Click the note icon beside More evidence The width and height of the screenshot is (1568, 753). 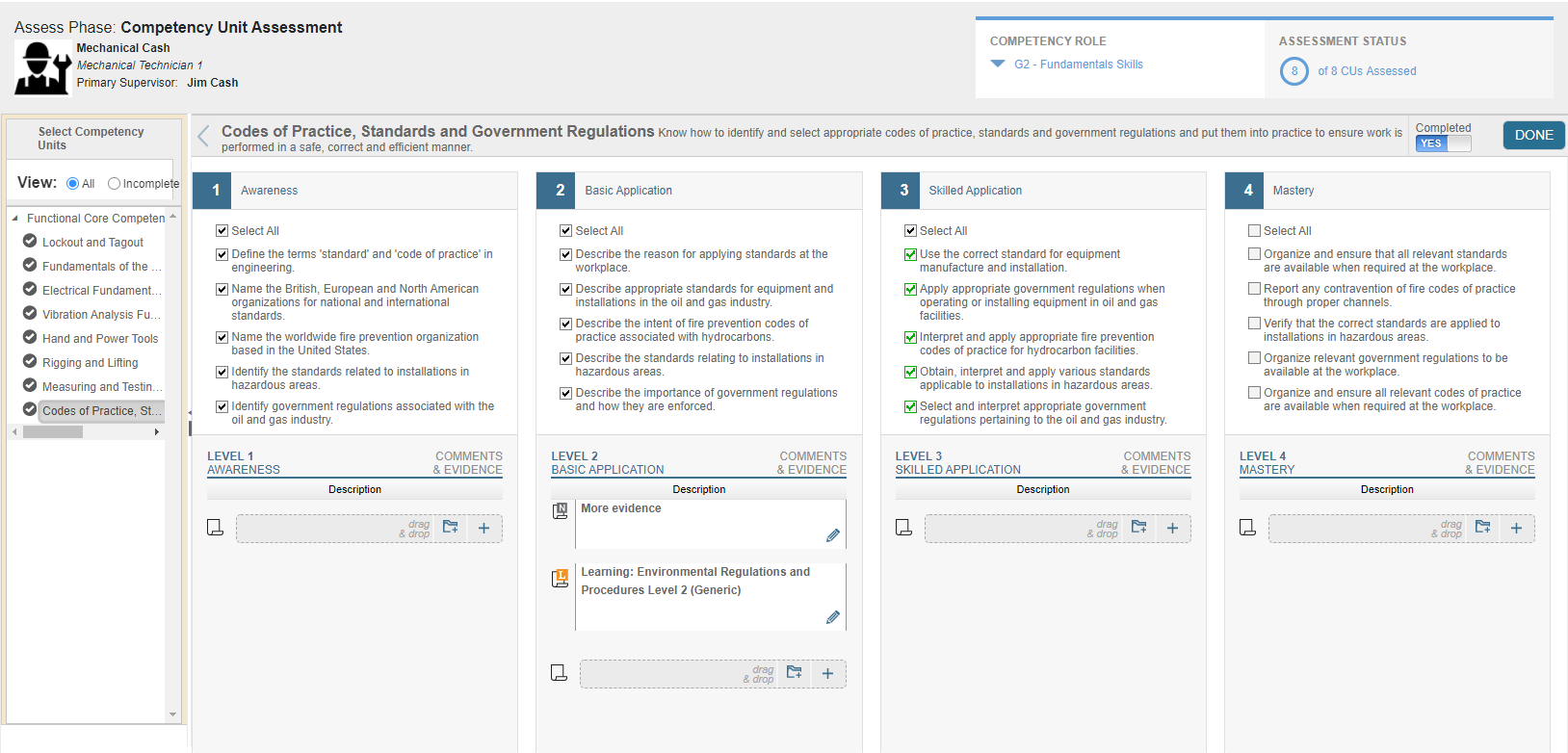click(x=560, y=511)
